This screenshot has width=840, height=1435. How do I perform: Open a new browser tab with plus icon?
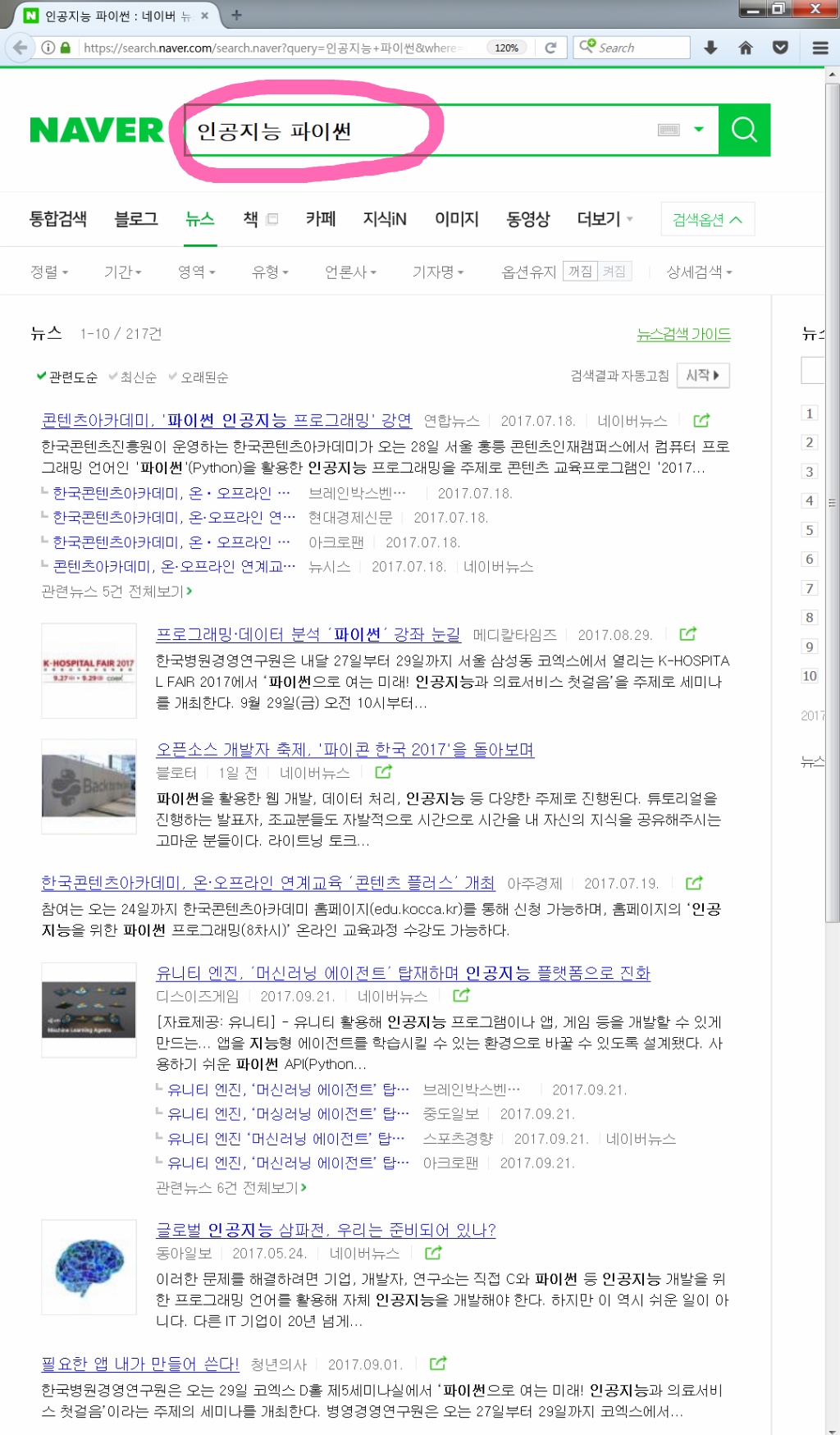pos(236,15)
